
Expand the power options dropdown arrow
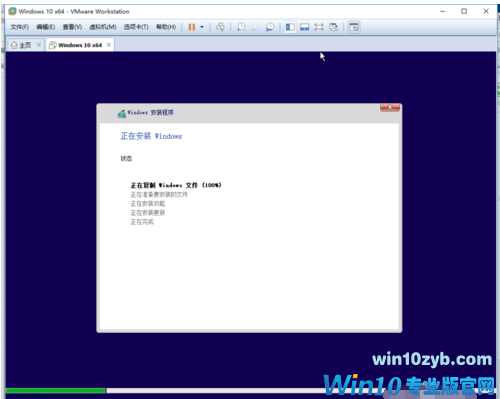coord(202,27)
